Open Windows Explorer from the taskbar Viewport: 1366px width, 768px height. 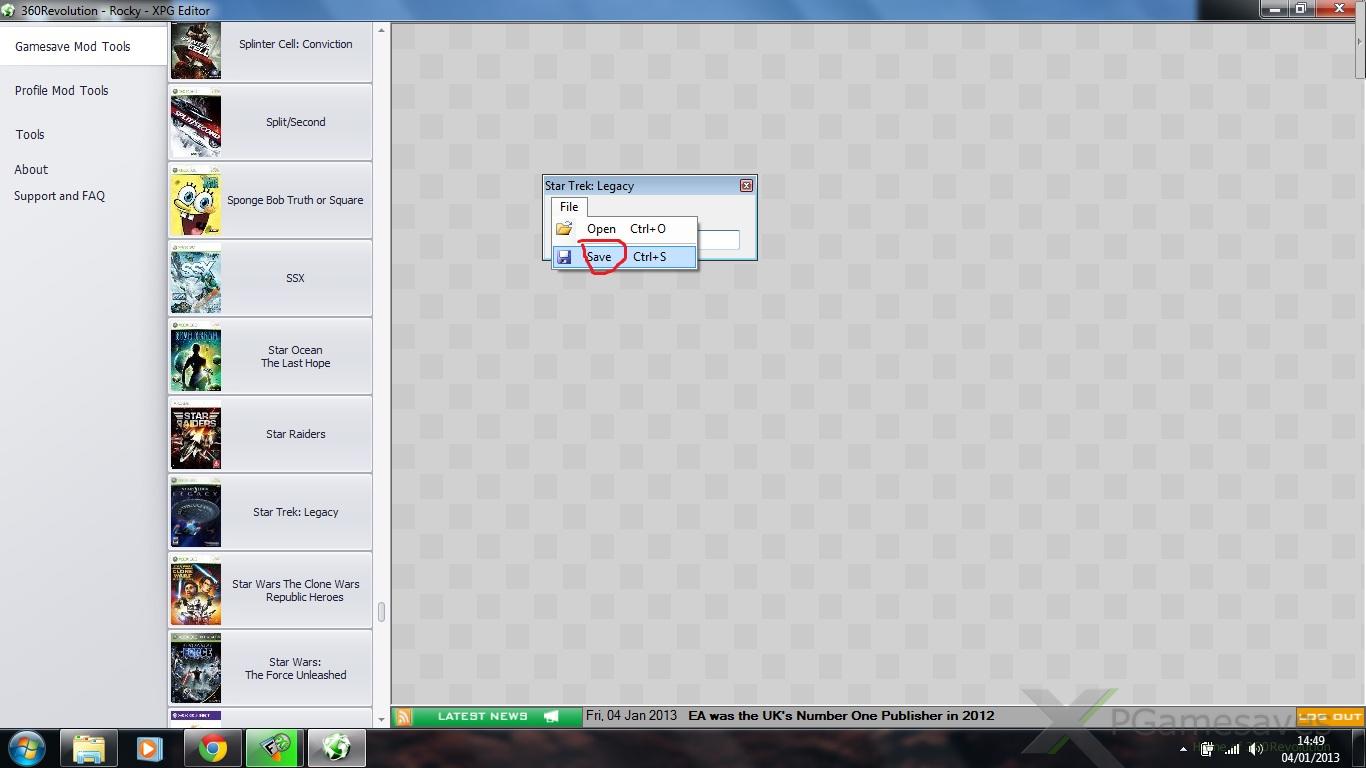pyautogui.click(x=89, y=748)
